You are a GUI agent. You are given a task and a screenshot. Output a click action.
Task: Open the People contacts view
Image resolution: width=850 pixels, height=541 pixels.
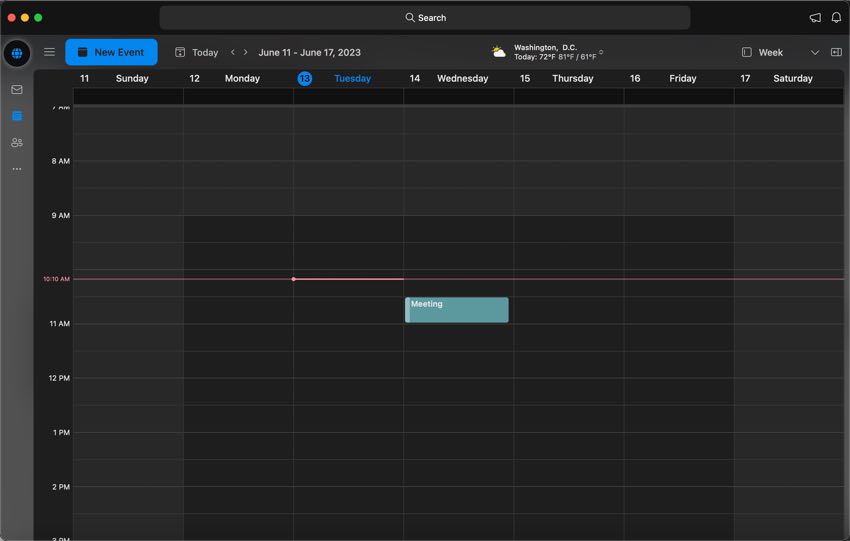pos(17,143)
